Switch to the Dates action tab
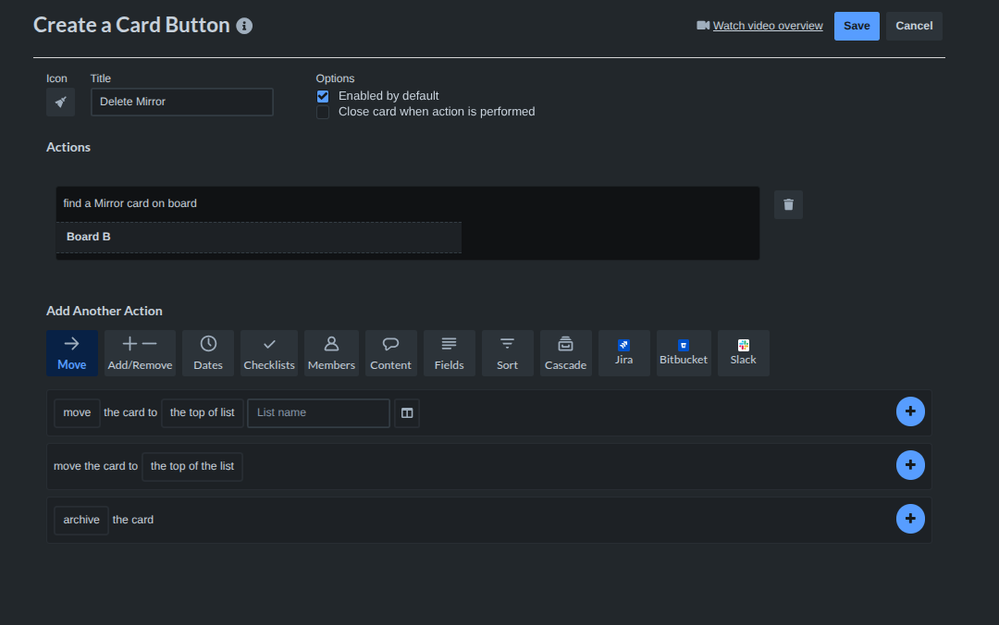Viewport: 999px width, 625px height. click(207, 352)
